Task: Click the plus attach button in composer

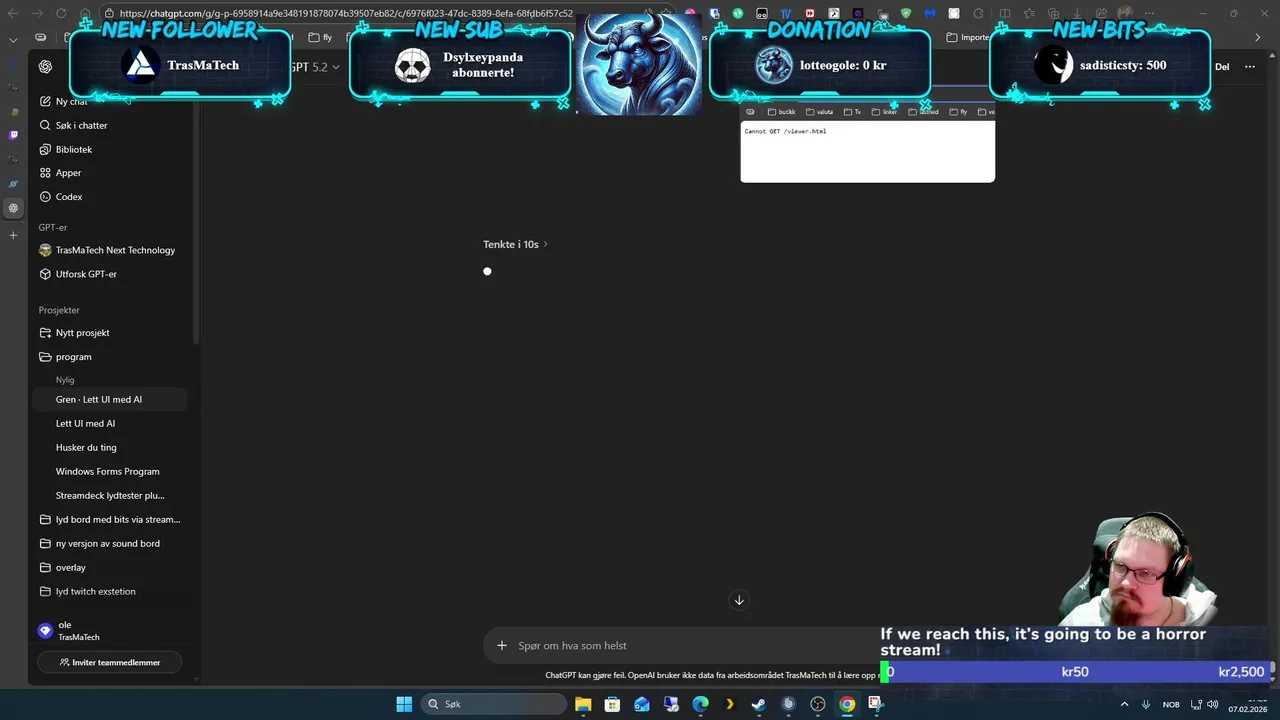Action: coord(502,645)
